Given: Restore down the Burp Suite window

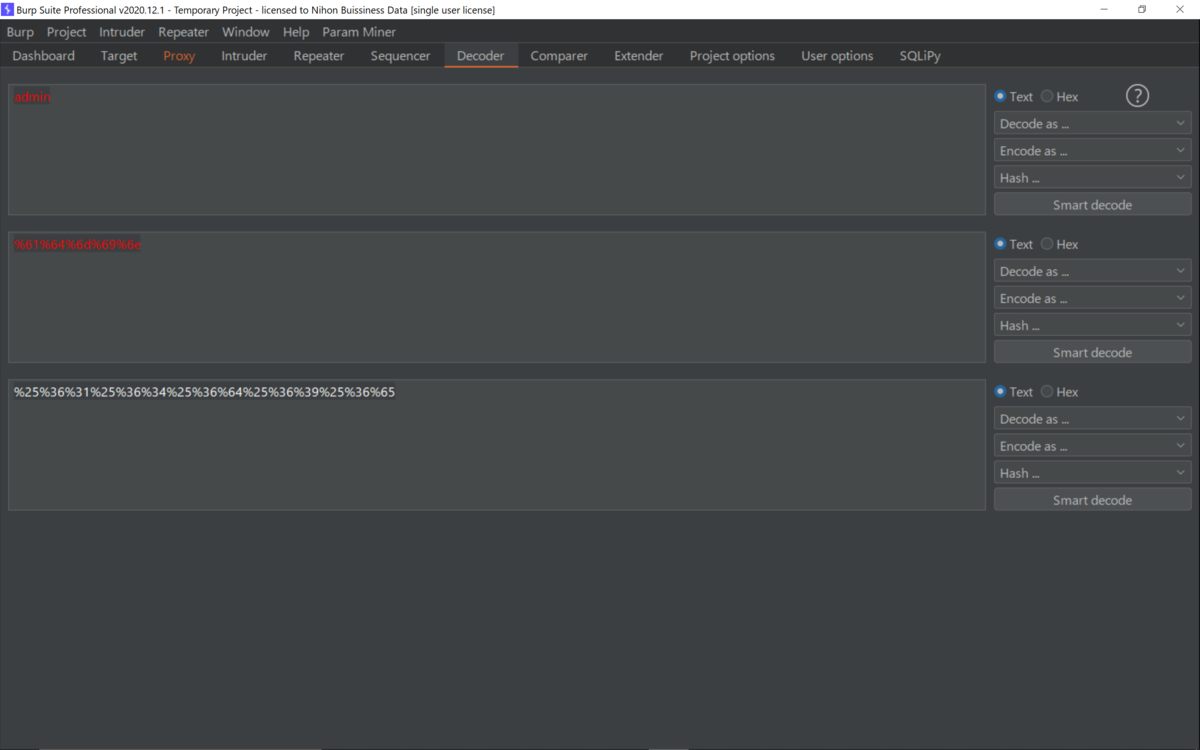Looking at the screenshot, I should (x=1142, y=9).
